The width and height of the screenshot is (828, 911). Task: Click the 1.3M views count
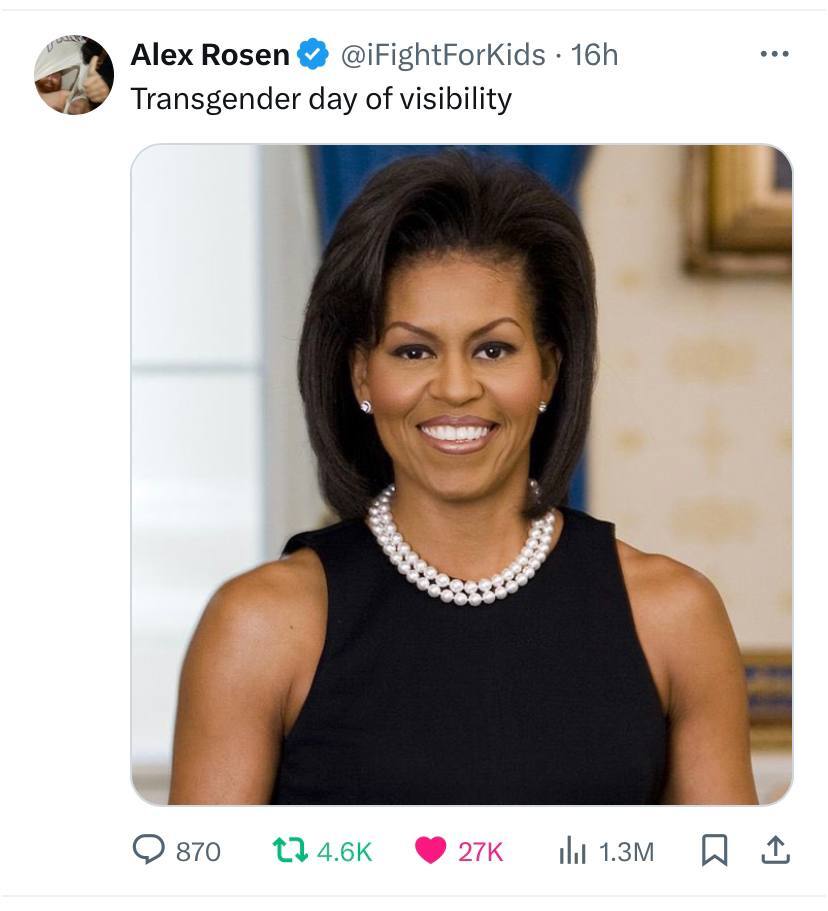pyautogui.click(x=626, y=851)
